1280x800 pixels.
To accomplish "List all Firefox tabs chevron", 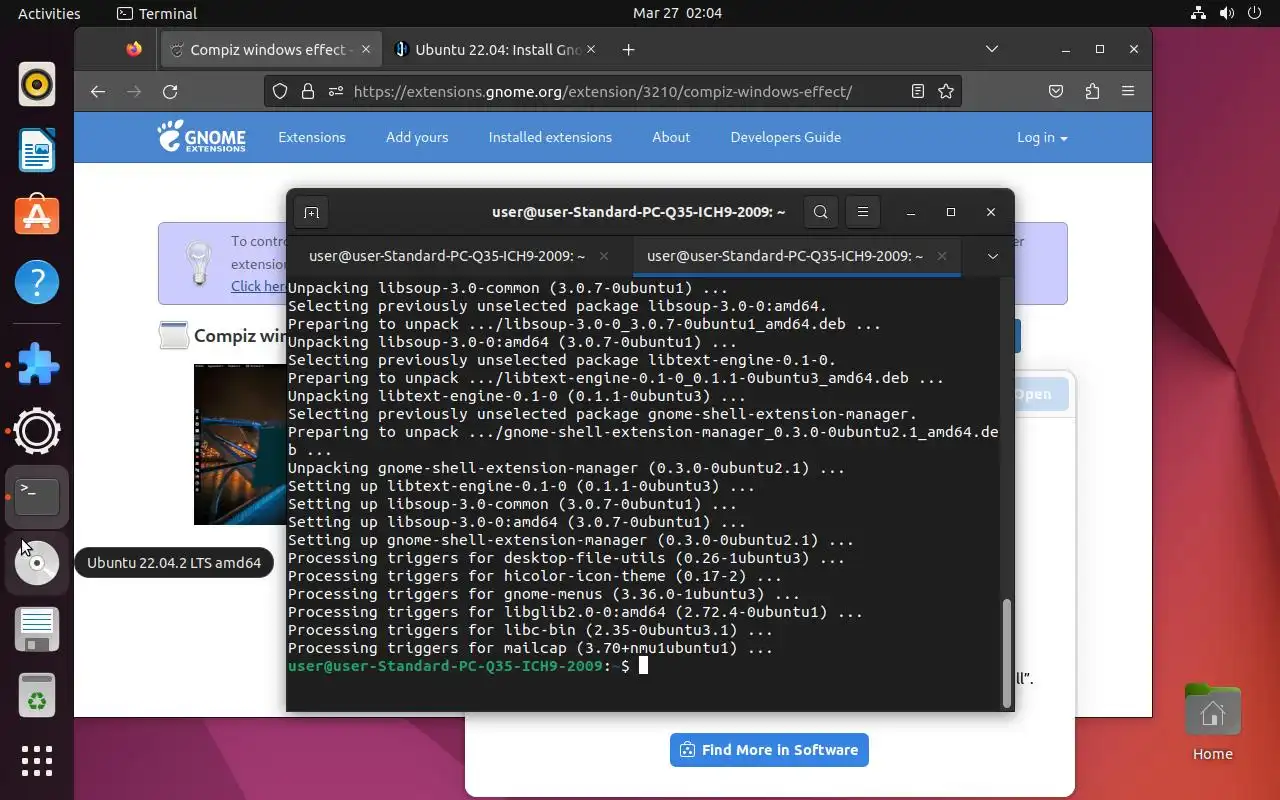I will tap(992, 49).
